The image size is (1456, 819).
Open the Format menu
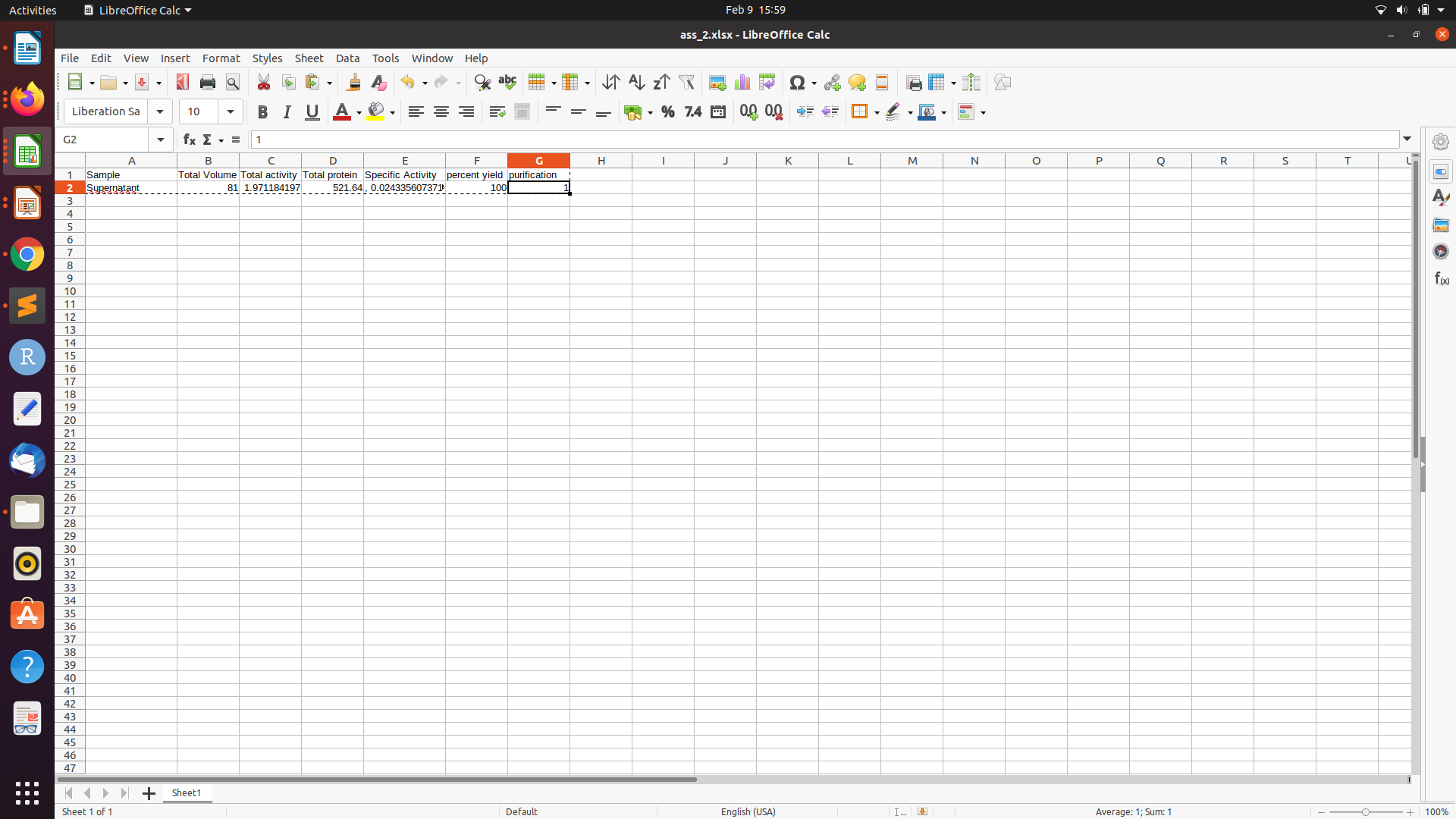click(x=219, y=57)
